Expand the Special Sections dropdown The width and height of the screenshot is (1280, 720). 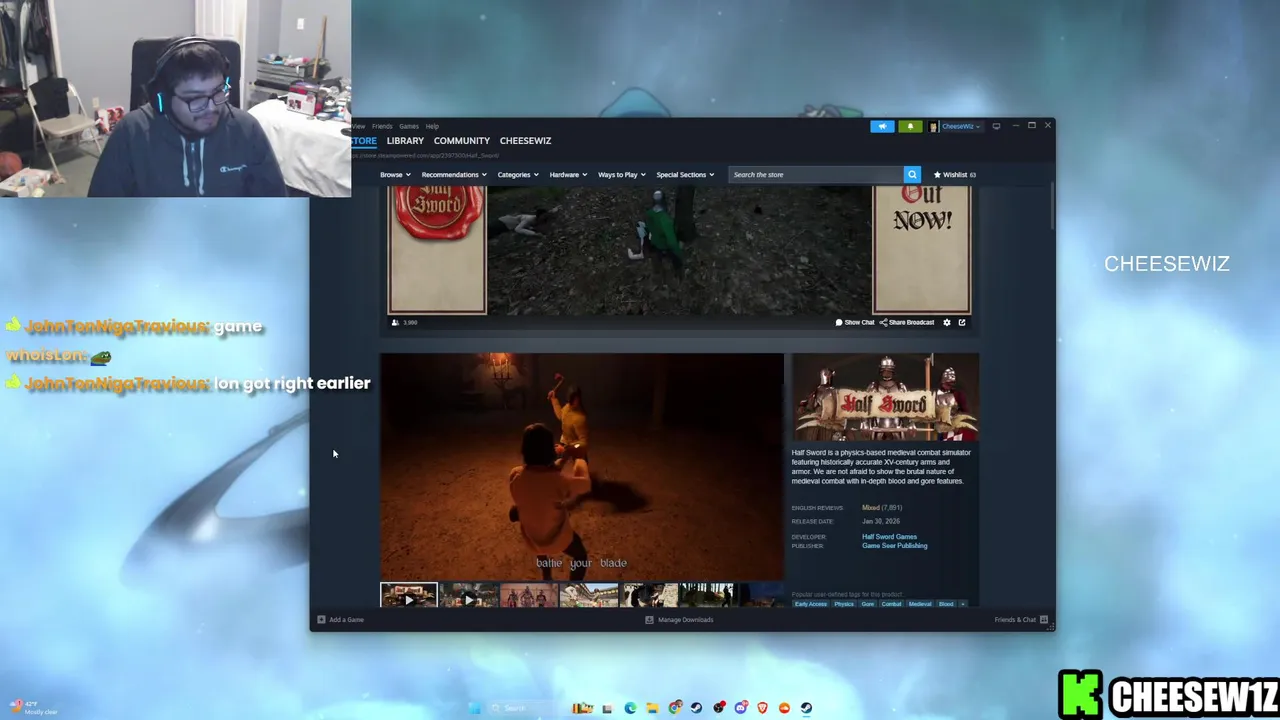coord(685,175)
